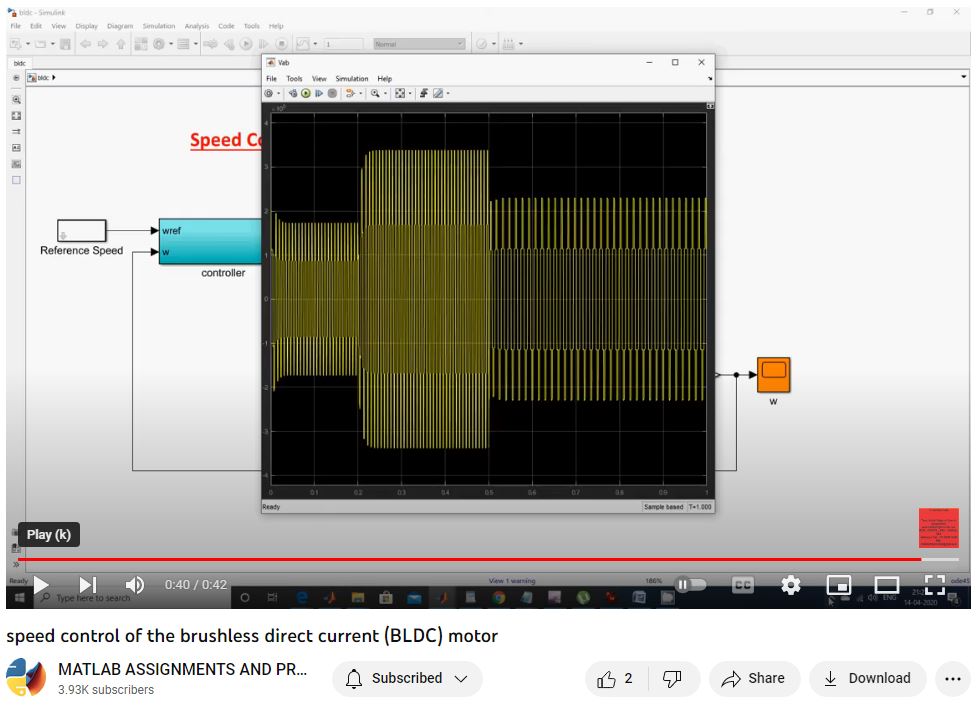Image resolution: width=977 pixels, height=712 pixels.
Task: Mute the video volume speaker icon
Action: pyautogui.click(x=134, y=585)
